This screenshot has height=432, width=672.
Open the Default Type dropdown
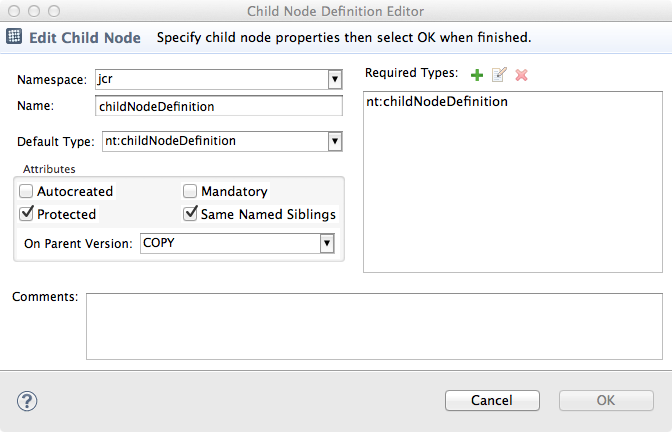click(x=334, y=141)
